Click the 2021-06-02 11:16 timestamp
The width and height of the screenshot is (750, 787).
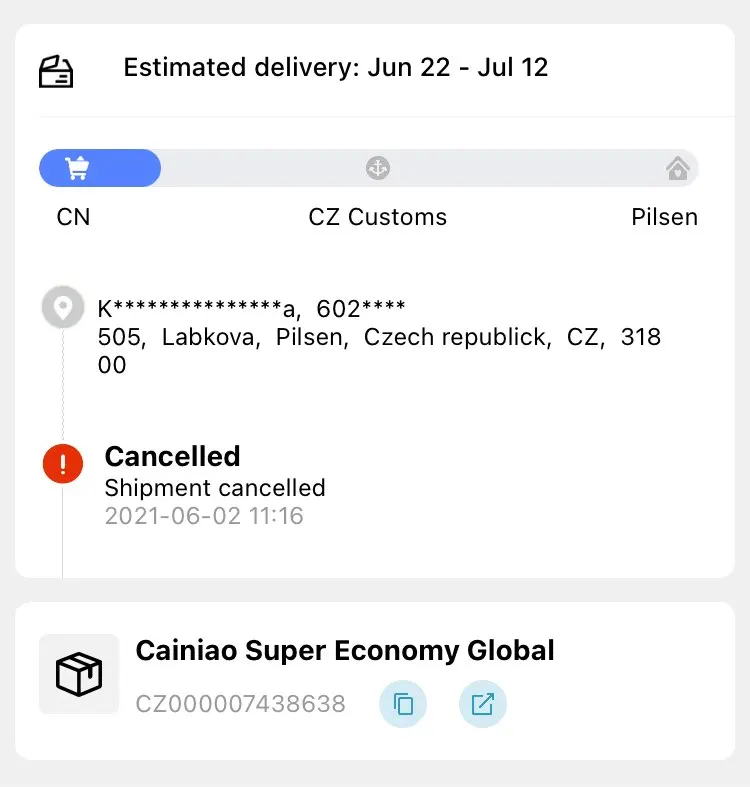coord(204,516)
